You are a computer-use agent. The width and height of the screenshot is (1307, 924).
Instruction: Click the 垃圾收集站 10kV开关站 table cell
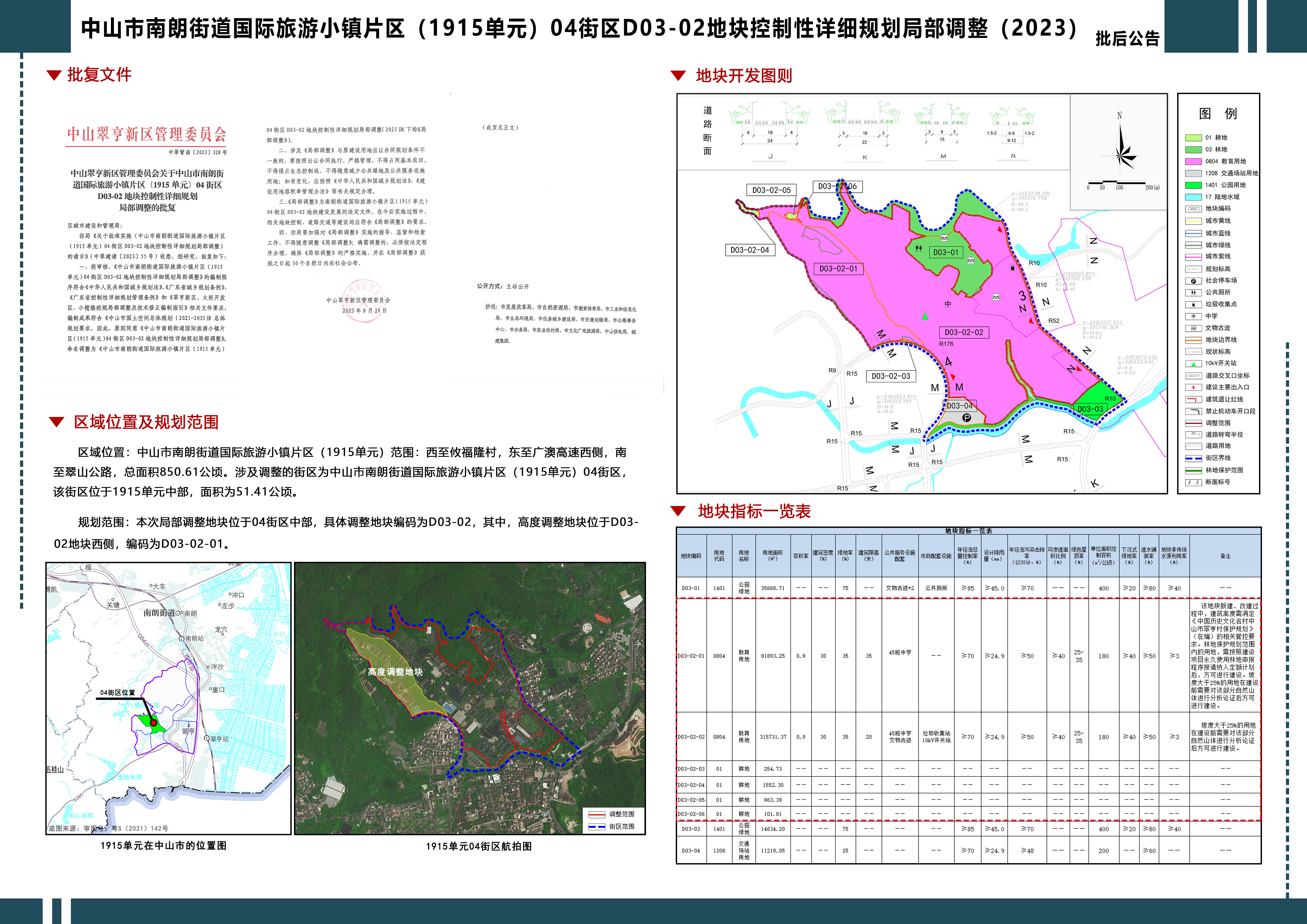pos(936,737)
